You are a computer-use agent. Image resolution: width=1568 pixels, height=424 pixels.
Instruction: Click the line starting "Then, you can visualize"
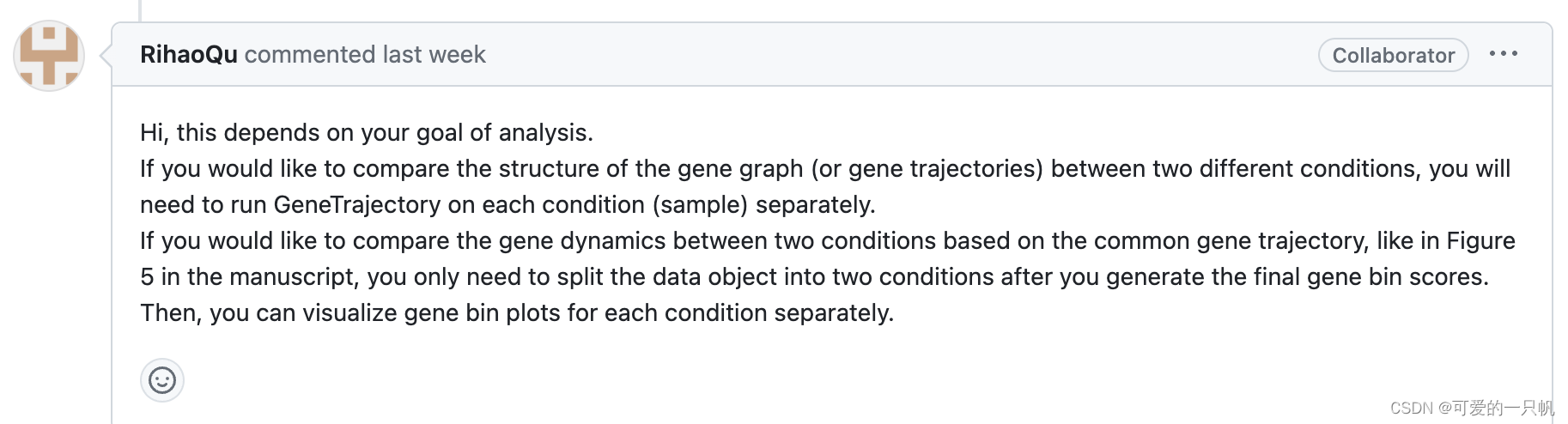[x=516, y=313]
